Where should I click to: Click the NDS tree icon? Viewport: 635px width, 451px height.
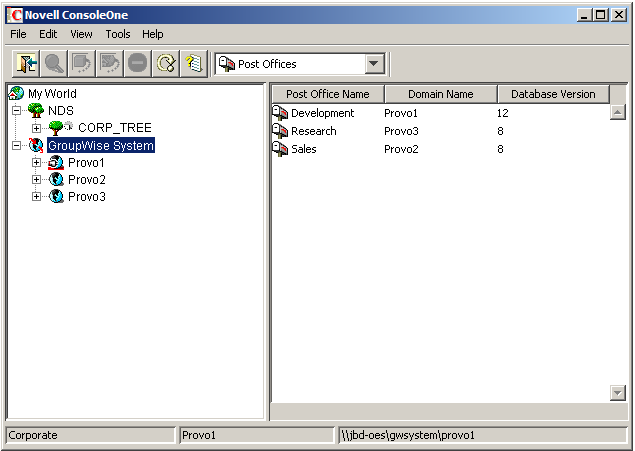point(36,110)
